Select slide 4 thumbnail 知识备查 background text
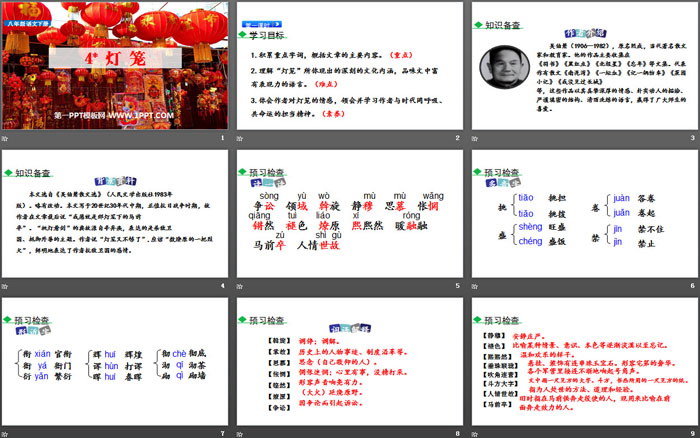 coord(115,213)
